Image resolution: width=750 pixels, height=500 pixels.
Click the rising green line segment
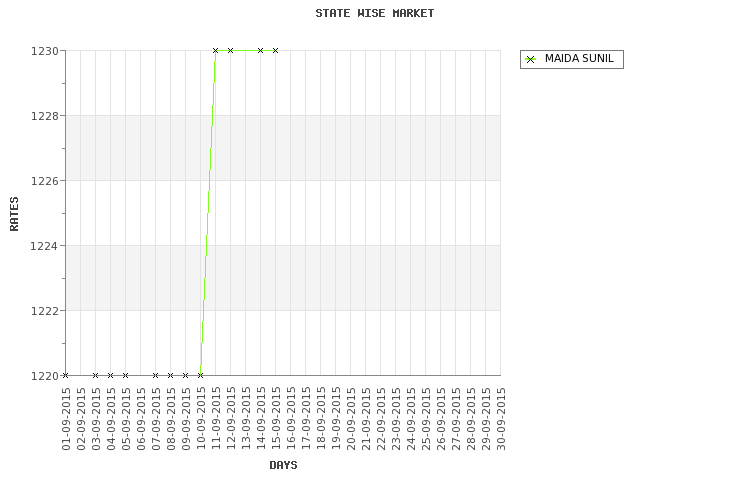[x=208, y=213]
